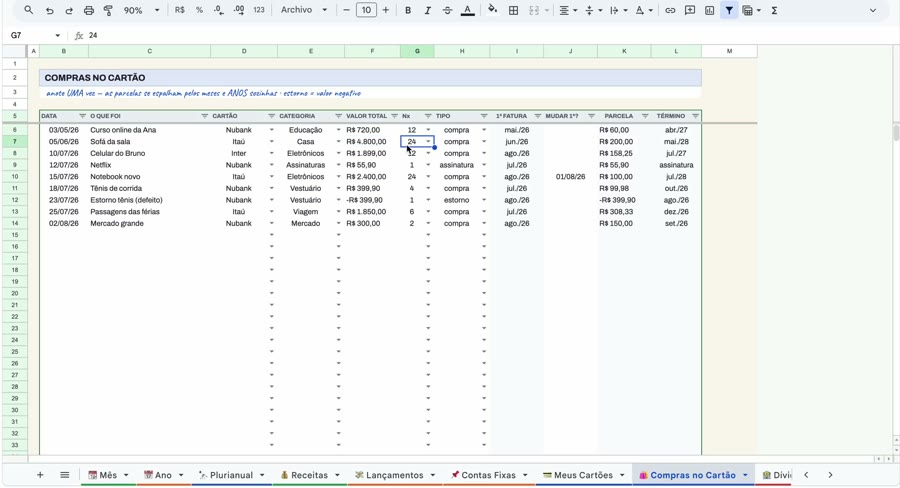Click the insert link icon
This screenshot has width=900, height=488.
tap(670, 10)
